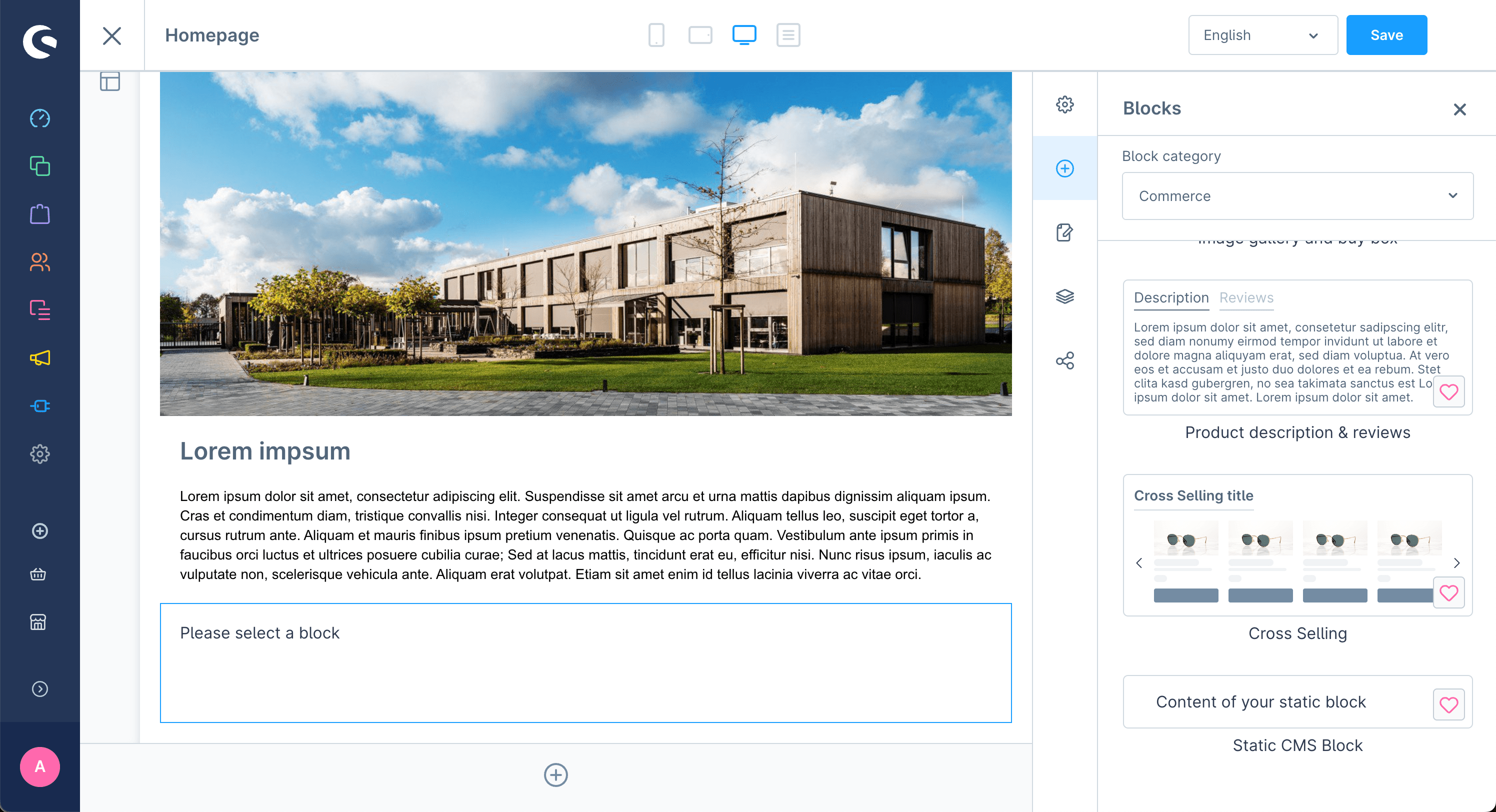The image size is (1496, 812).
Task: Favorite the Static CMS Block
Action: click(x=1449, y=704)
